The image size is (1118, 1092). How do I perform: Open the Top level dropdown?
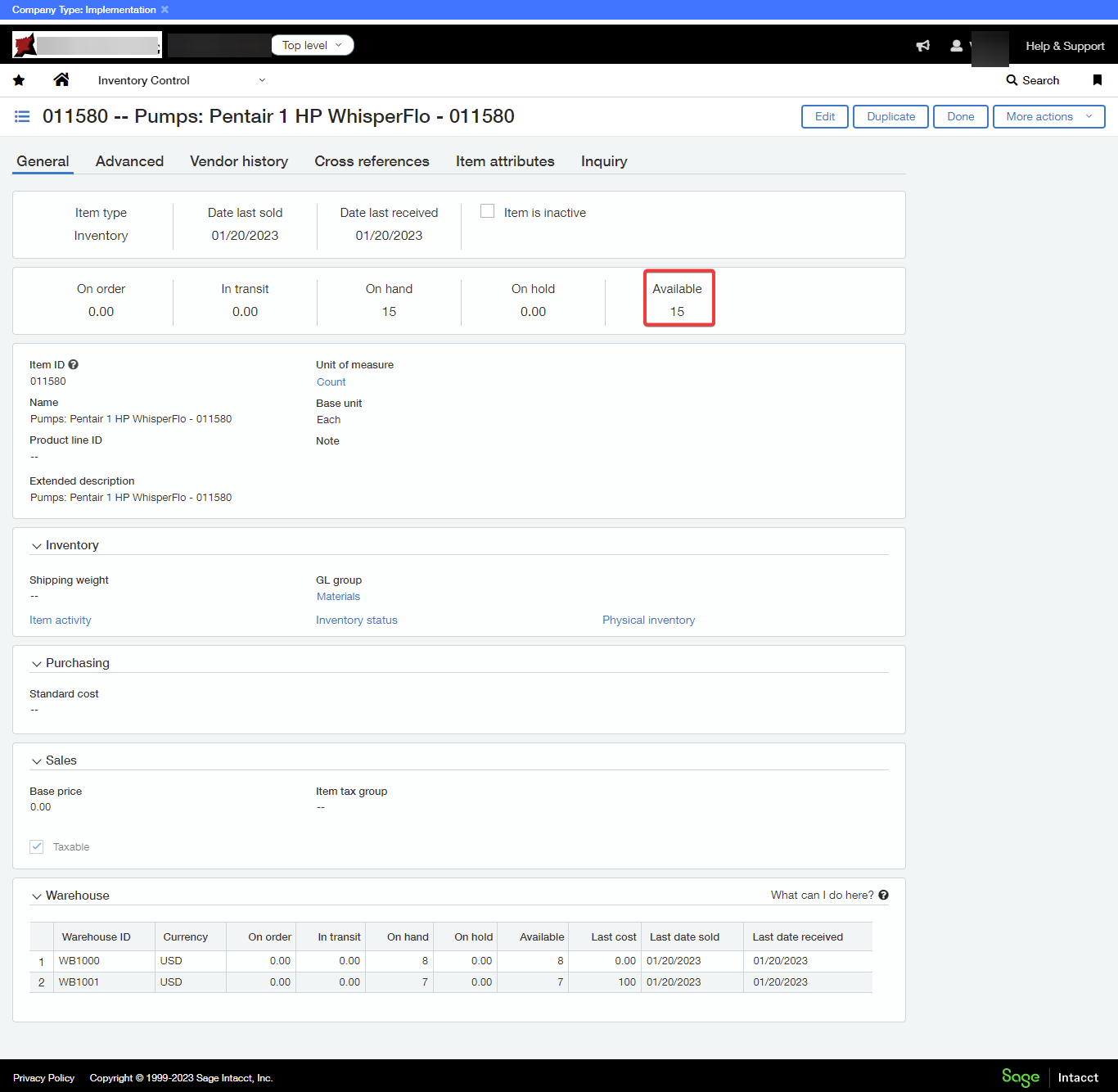pos(312,45)
